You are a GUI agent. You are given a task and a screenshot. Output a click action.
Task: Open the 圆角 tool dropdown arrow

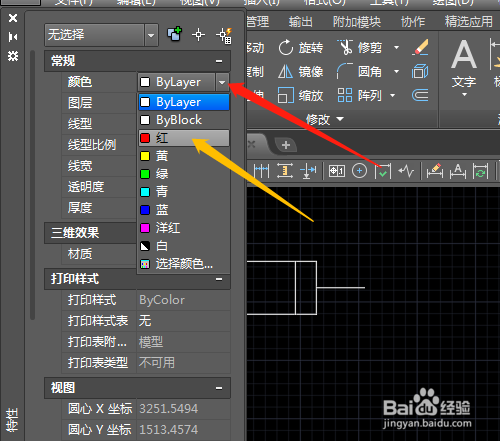click(396, 72)
